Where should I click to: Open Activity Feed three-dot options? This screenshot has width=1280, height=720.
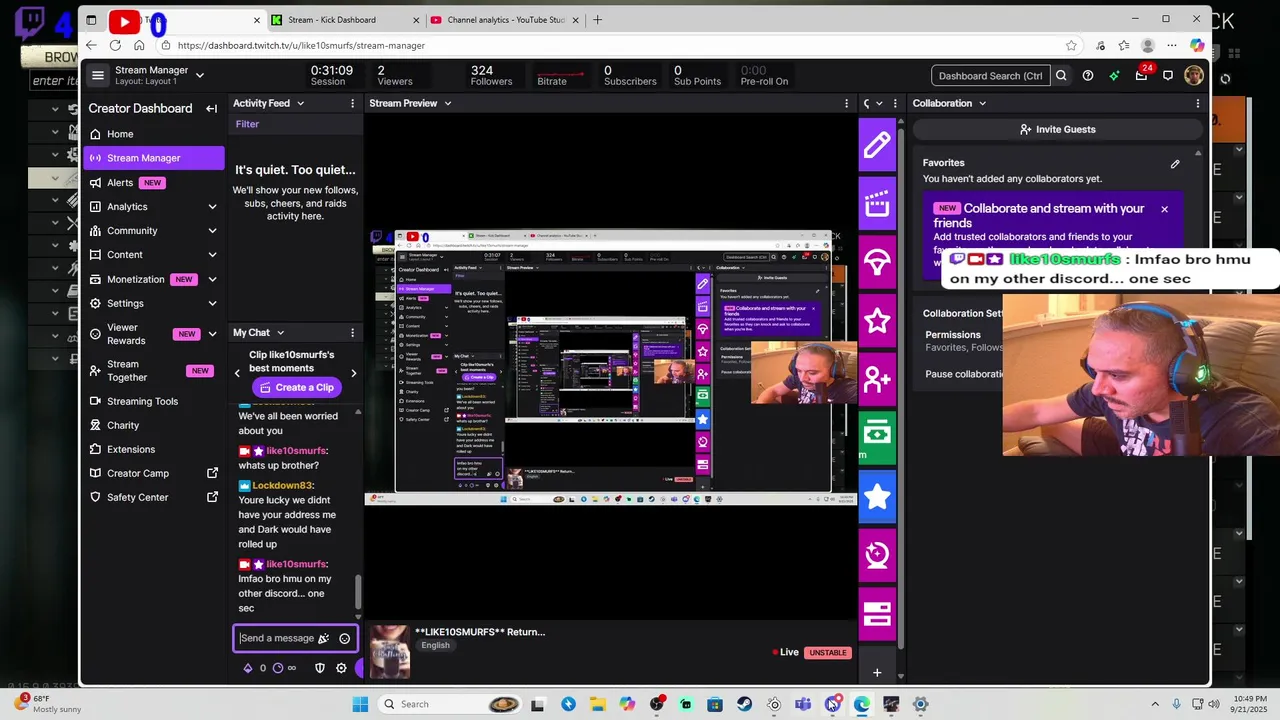click(x=352, y=103)
